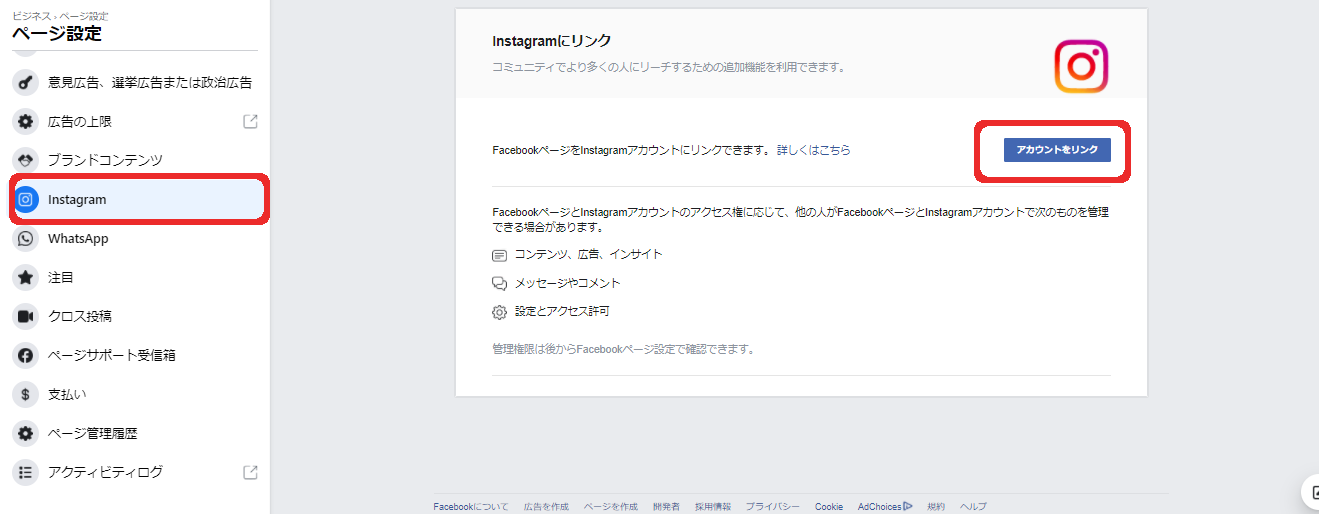Open the list icon for アクティビティログ
1319x514 pixels.
point(25,472)
